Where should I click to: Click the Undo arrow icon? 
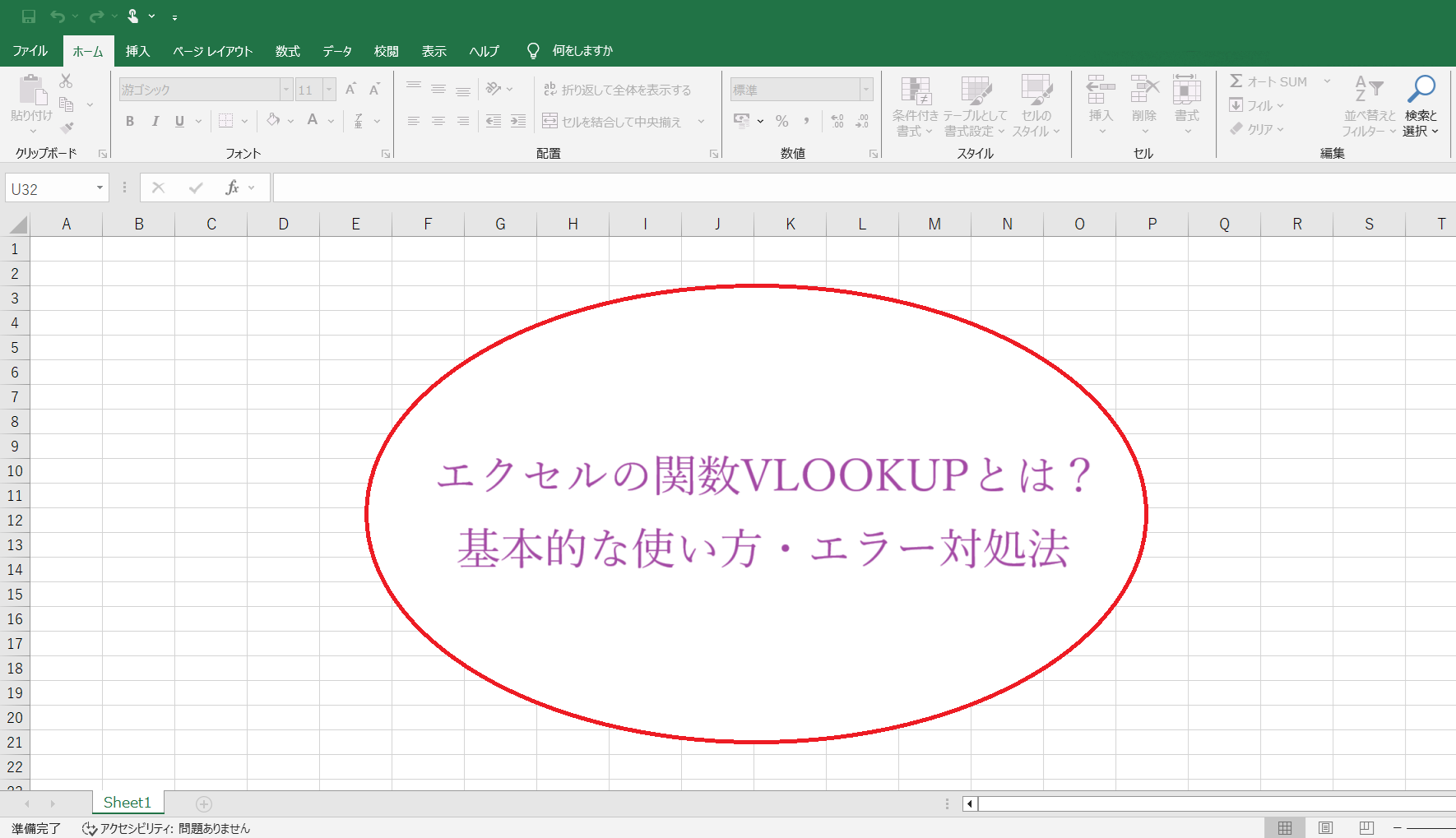(x=58, y=16)
